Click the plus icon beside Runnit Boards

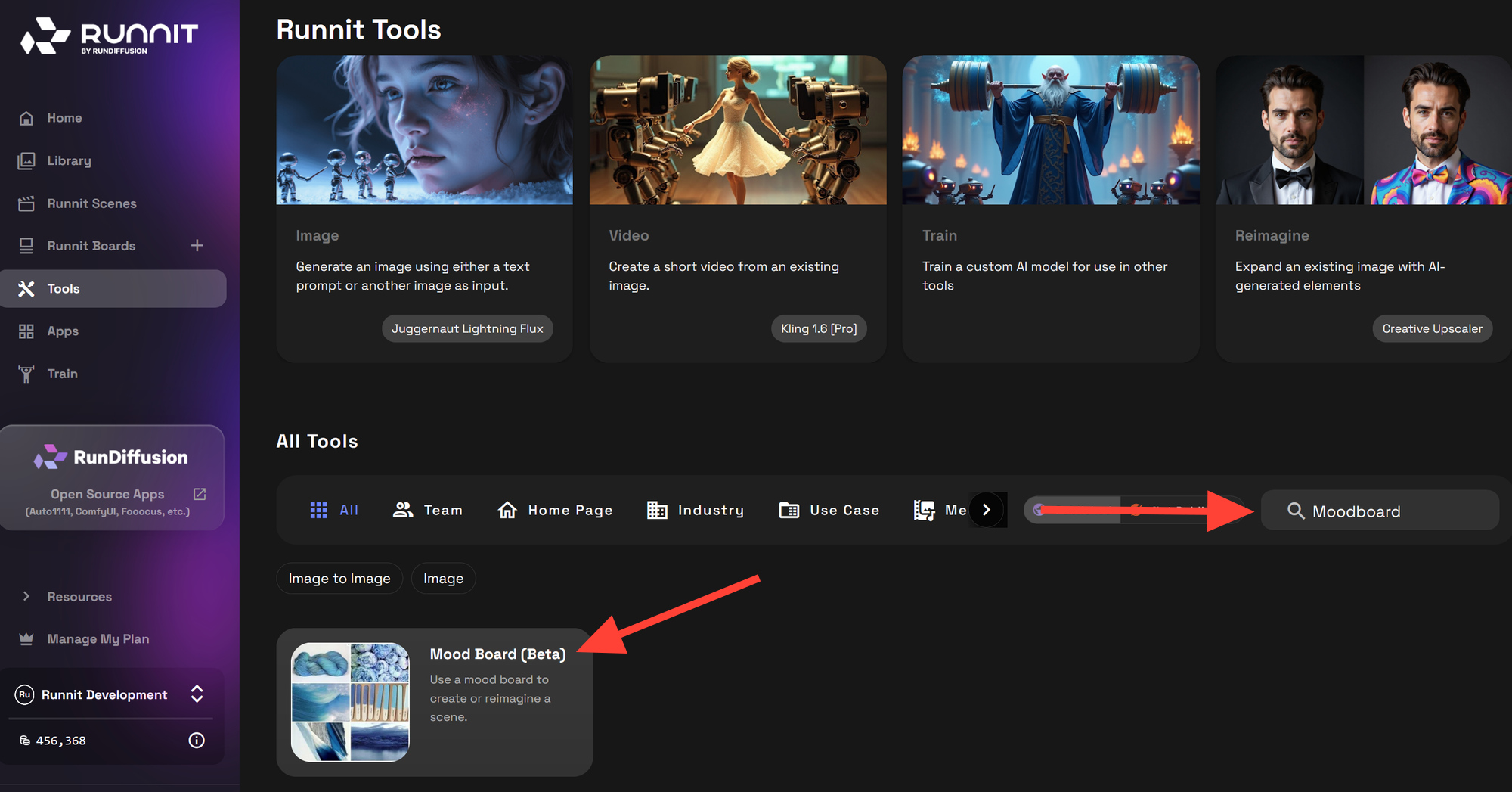(197, 245)
